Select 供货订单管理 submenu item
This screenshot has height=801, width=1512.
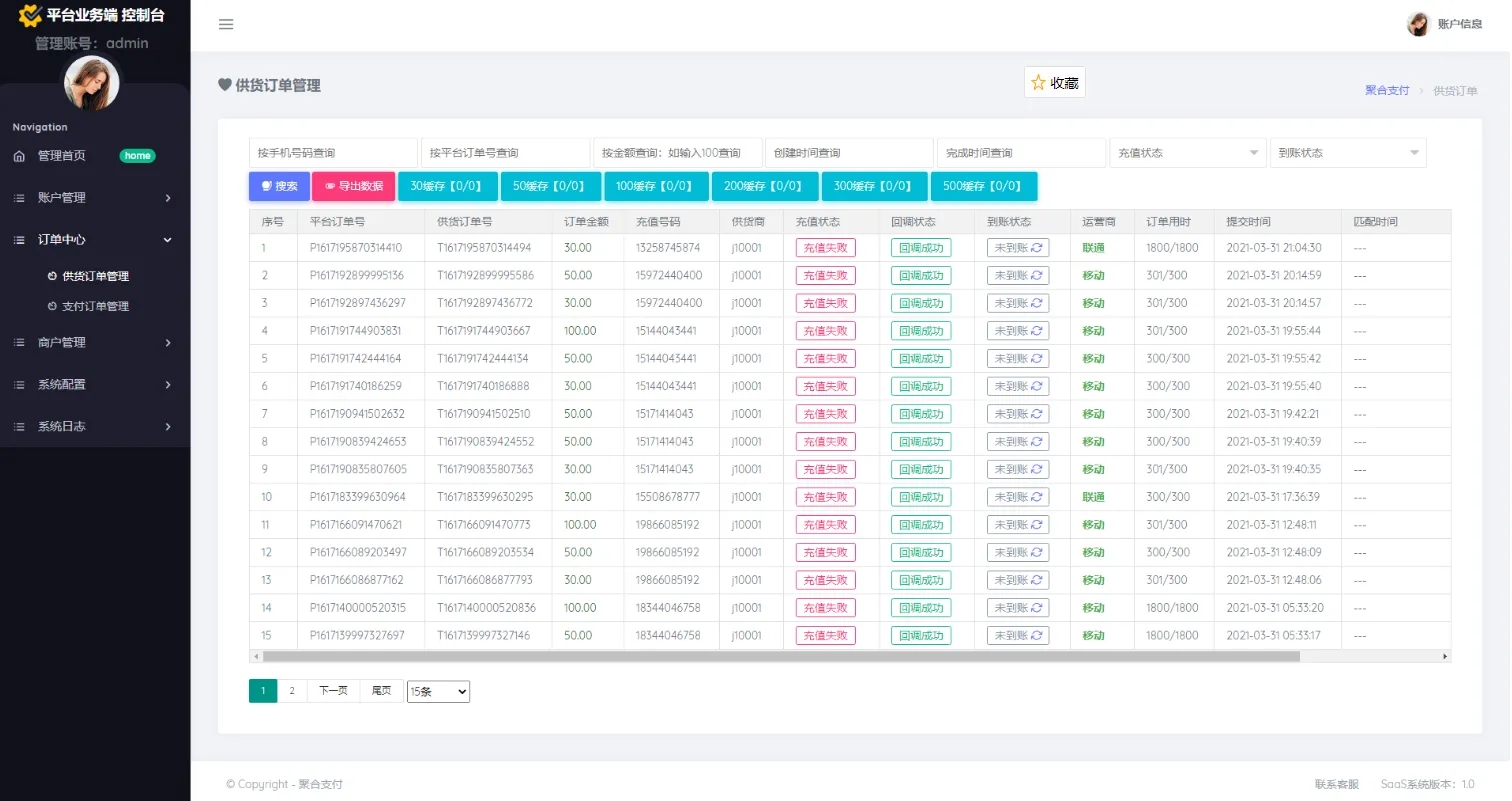click(x=95, y=276)
